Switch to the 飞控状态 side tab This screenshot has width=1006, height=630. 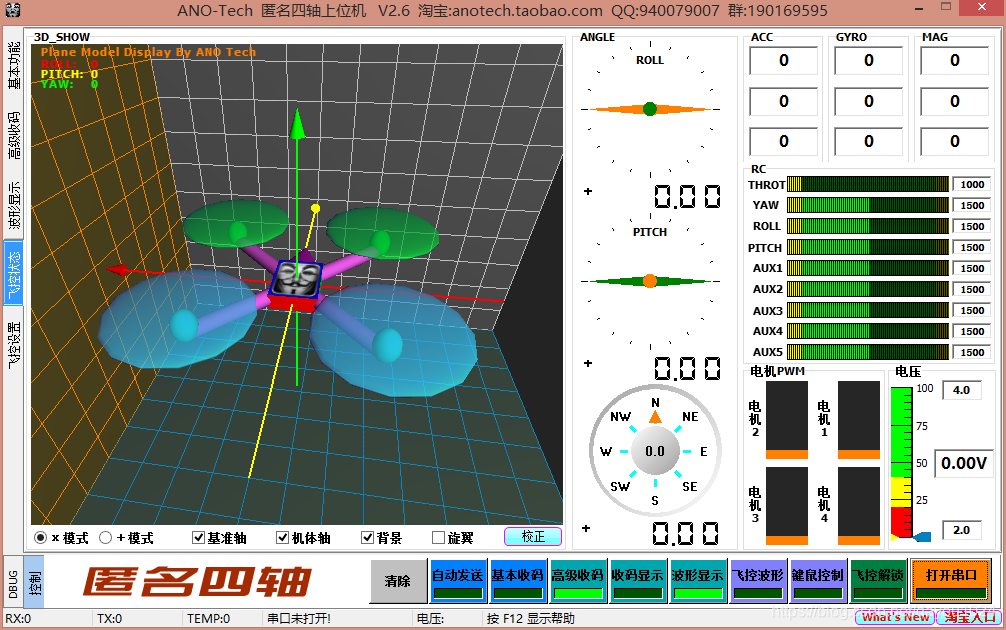[x=13, y=275]
